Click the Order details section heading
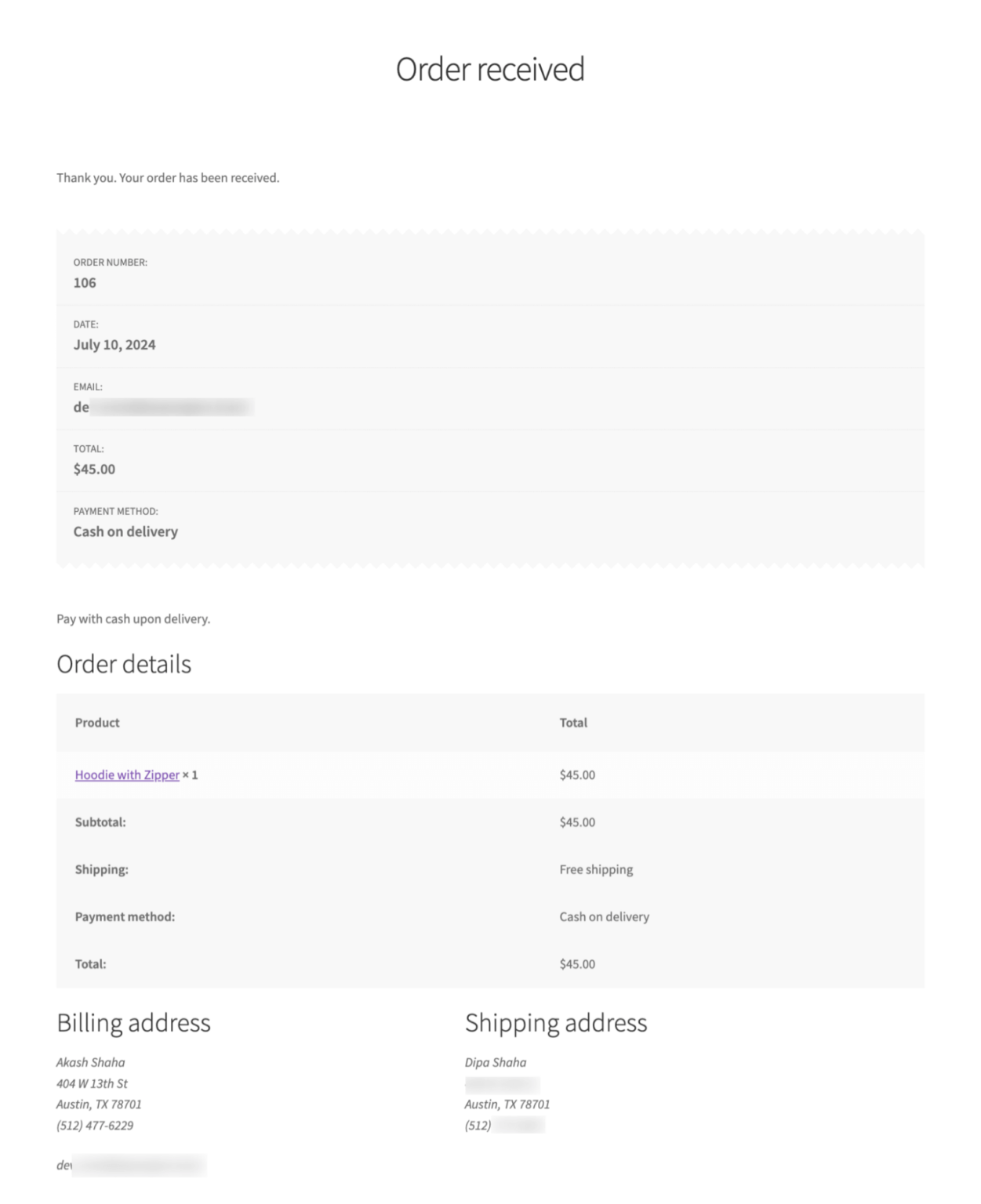 pos(124,664)
